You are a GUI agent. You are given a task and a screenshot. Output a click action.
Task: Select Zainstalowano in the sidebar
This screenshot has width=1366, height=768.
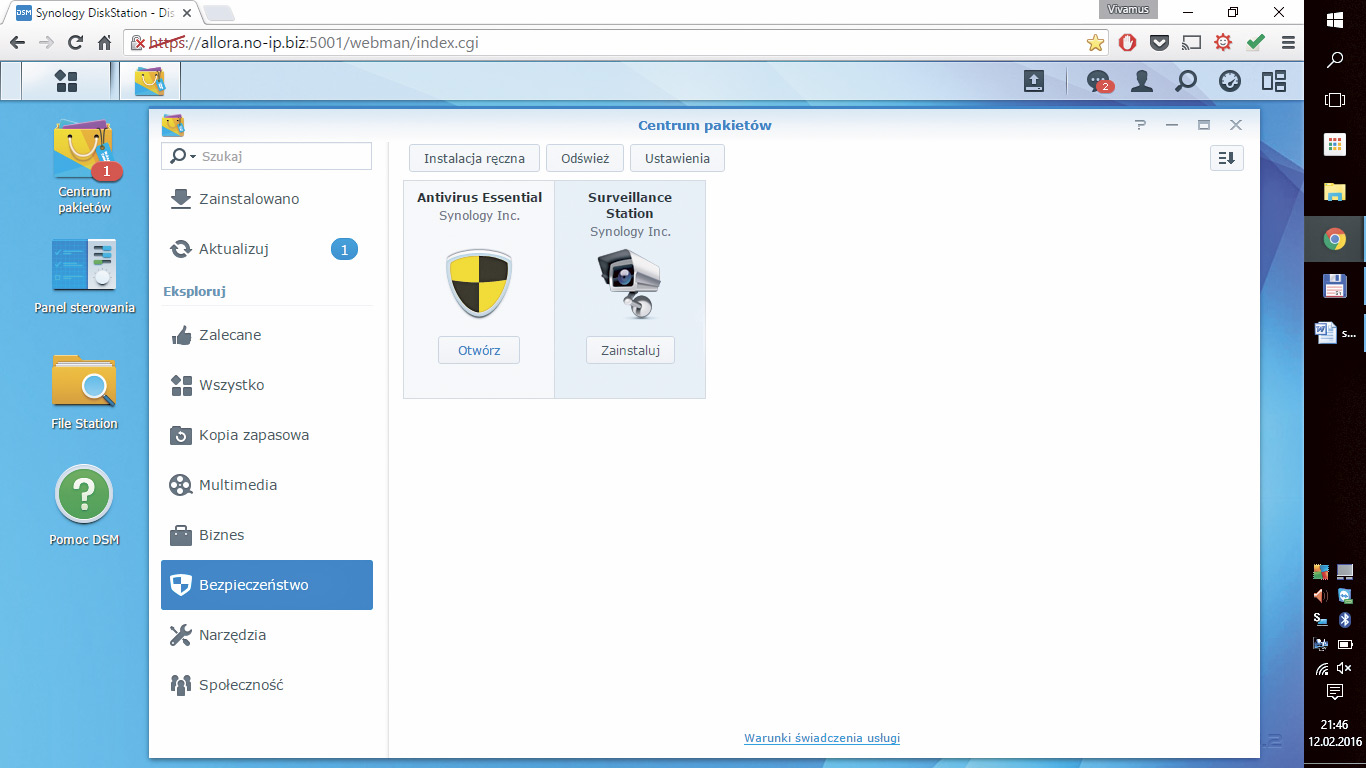click(x=249, y=199)
